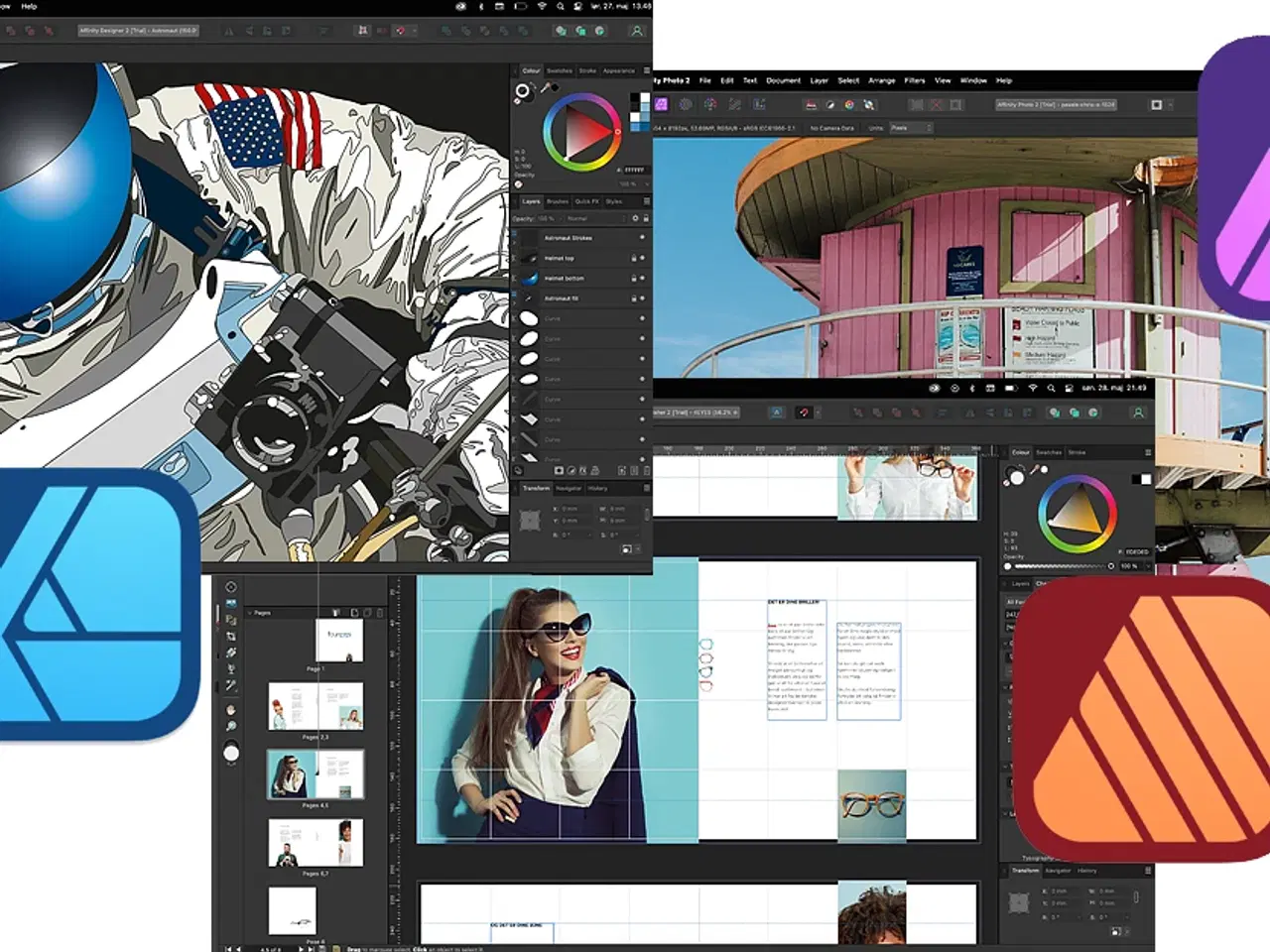Screen dimensions: 1270x952
Task: Toggle the lock on Helmet bottom layer
Action: 633,279
